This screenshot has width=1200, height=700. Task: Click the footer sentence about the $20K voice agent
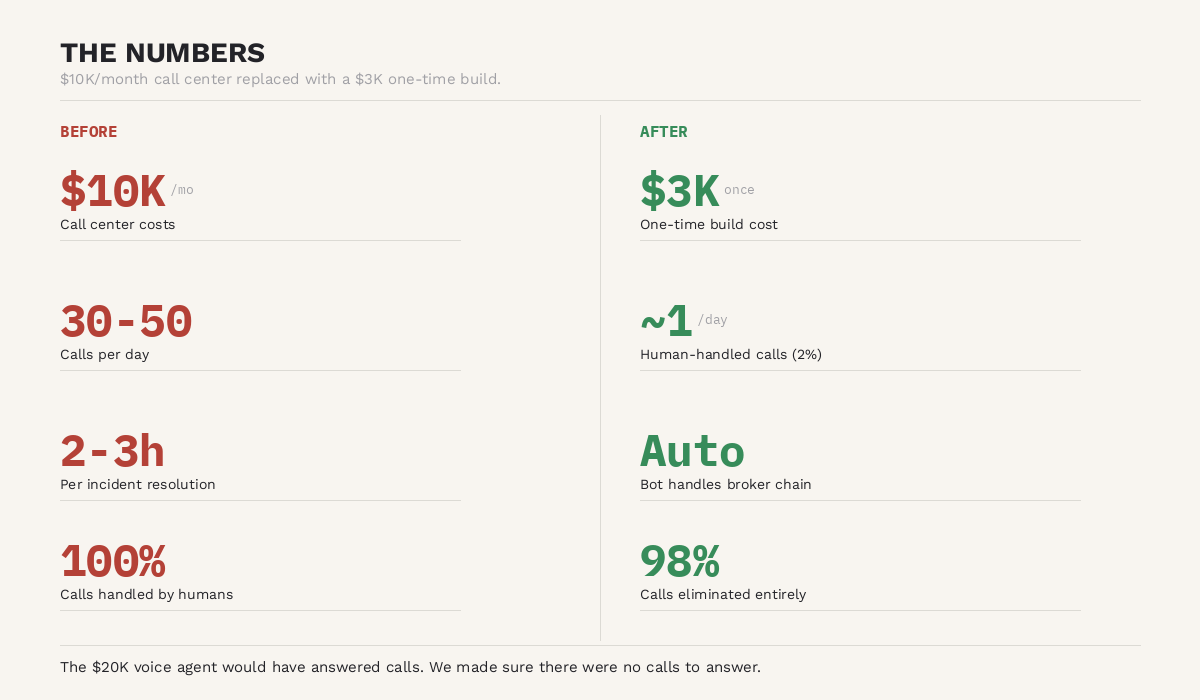(410, 667)
